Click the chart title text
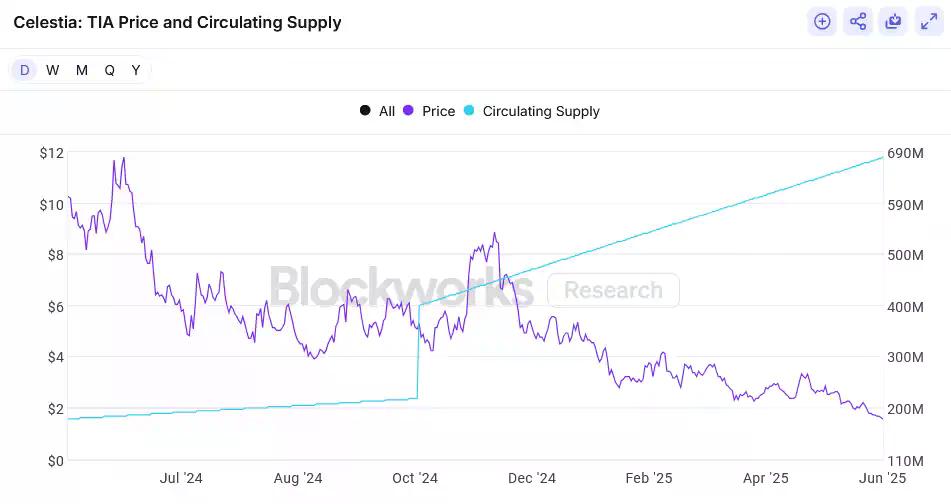This screenshot has height=504, width=951. coord(177,22)
